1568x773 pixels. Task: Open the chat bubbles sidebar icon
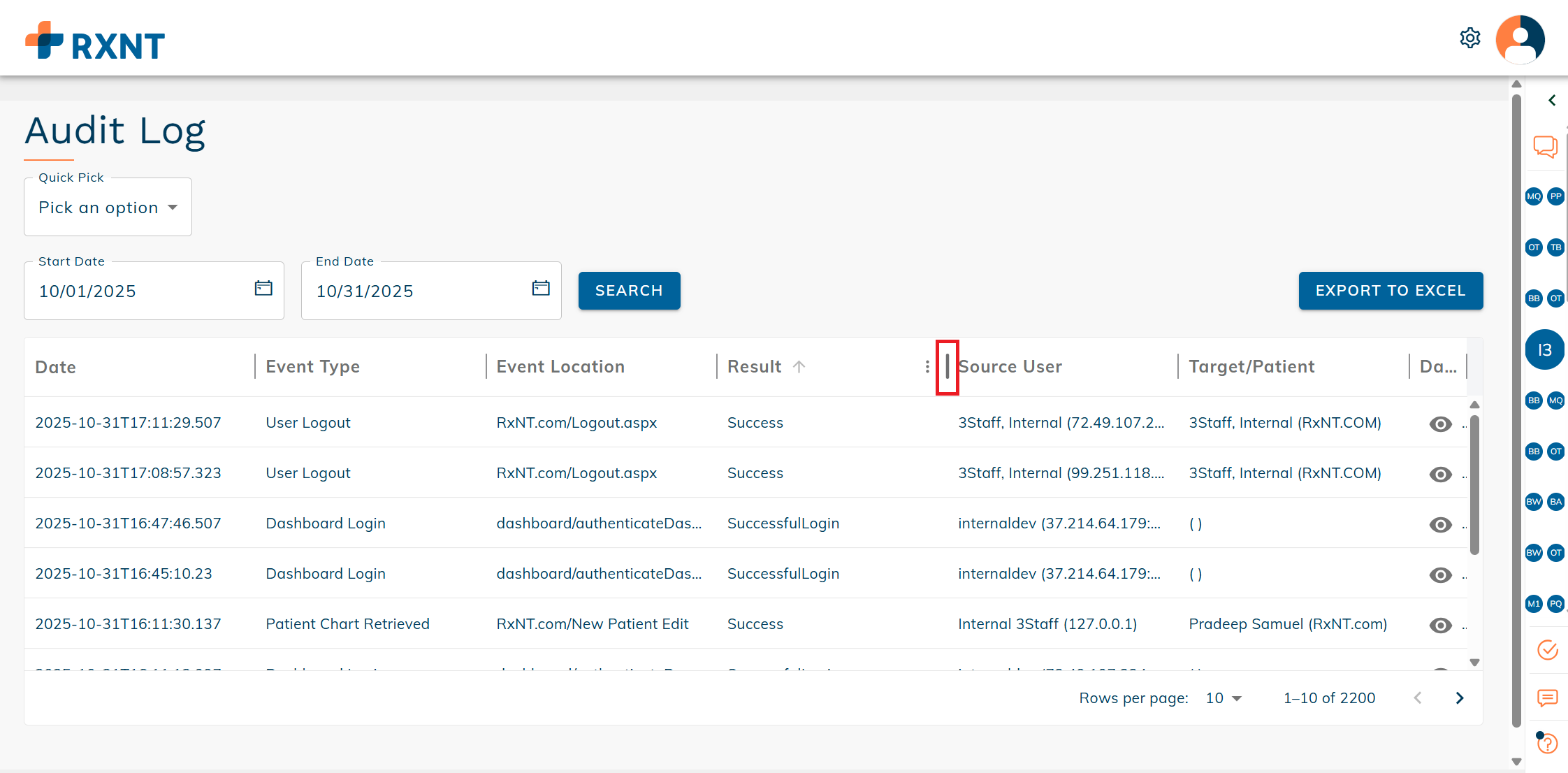coord(1545,146)
